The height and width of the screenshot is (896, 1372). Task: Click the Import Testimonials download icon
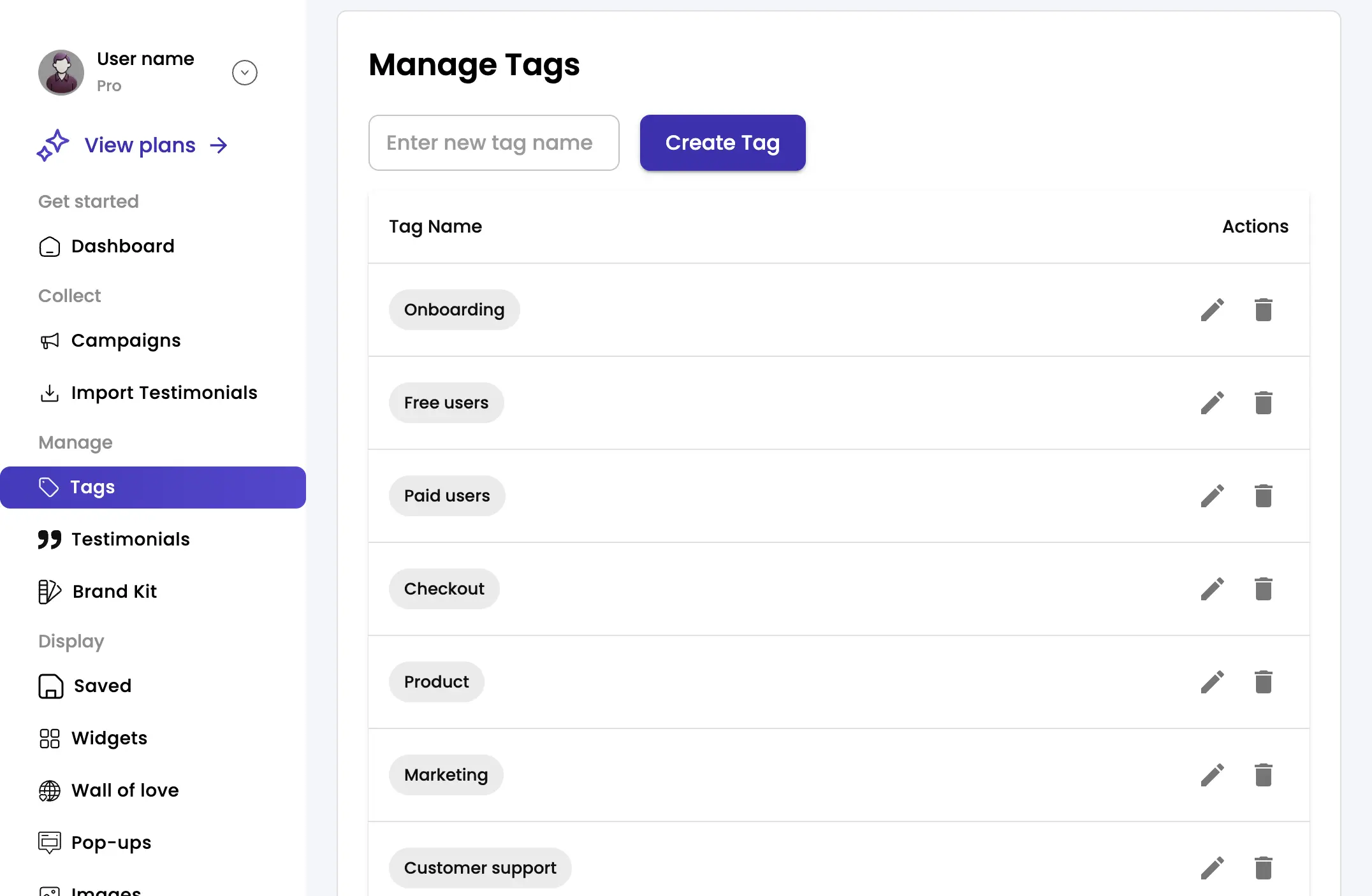tap(50, 393)
